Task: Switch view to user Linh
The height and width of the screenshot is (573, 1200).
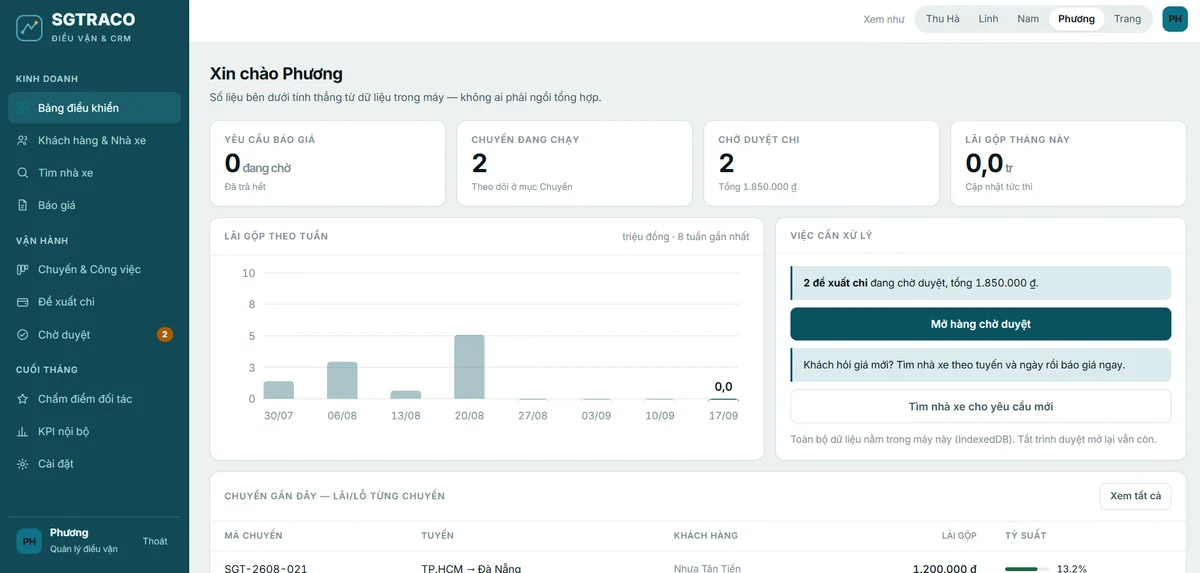Action: 988,19
